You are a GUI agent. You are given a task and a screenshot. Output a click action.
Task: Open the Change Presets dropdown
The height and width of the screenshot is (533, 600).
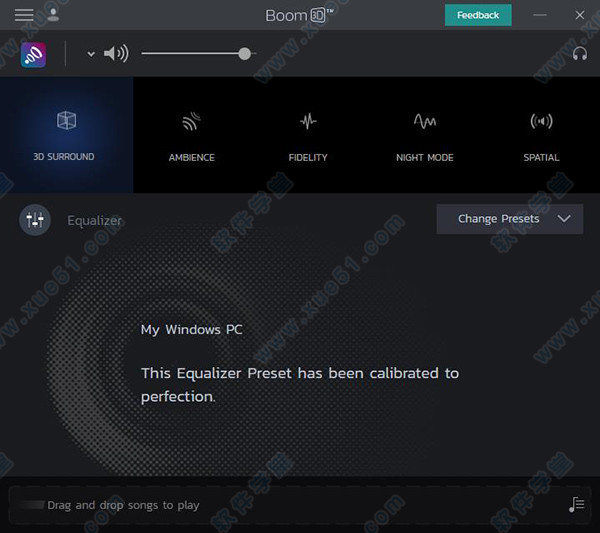click(499, 219)
